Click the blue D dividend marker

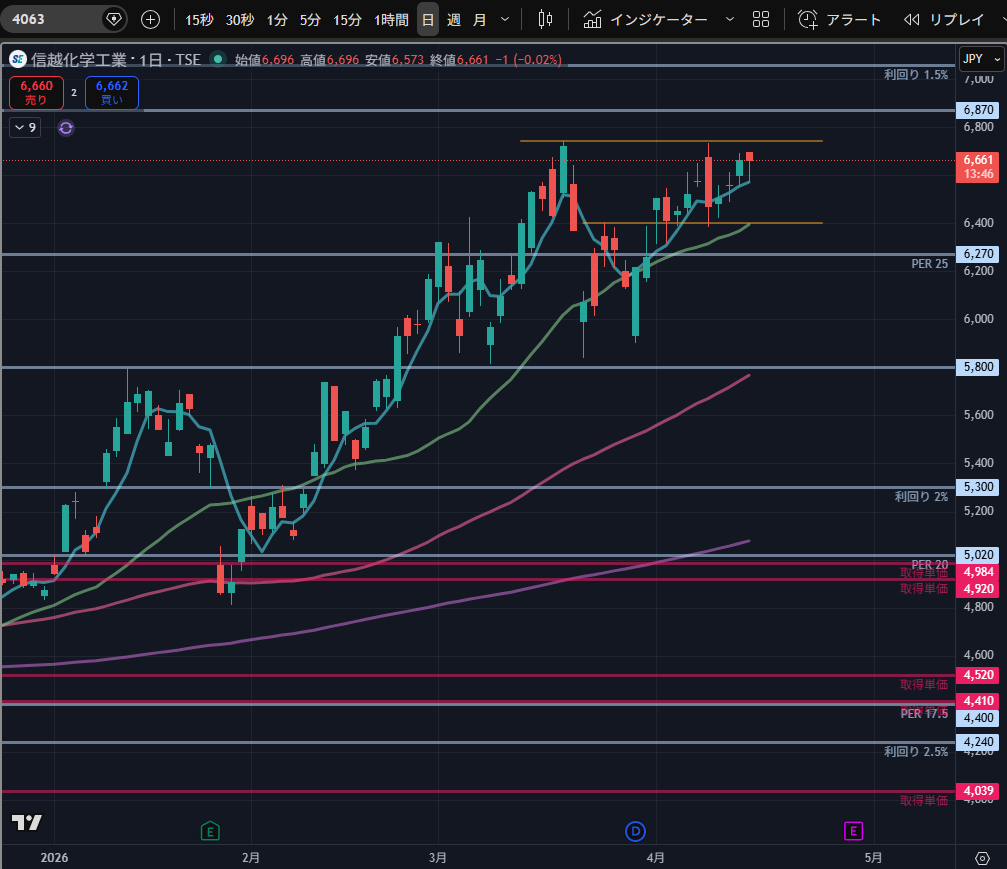click(x=635, y=831)
